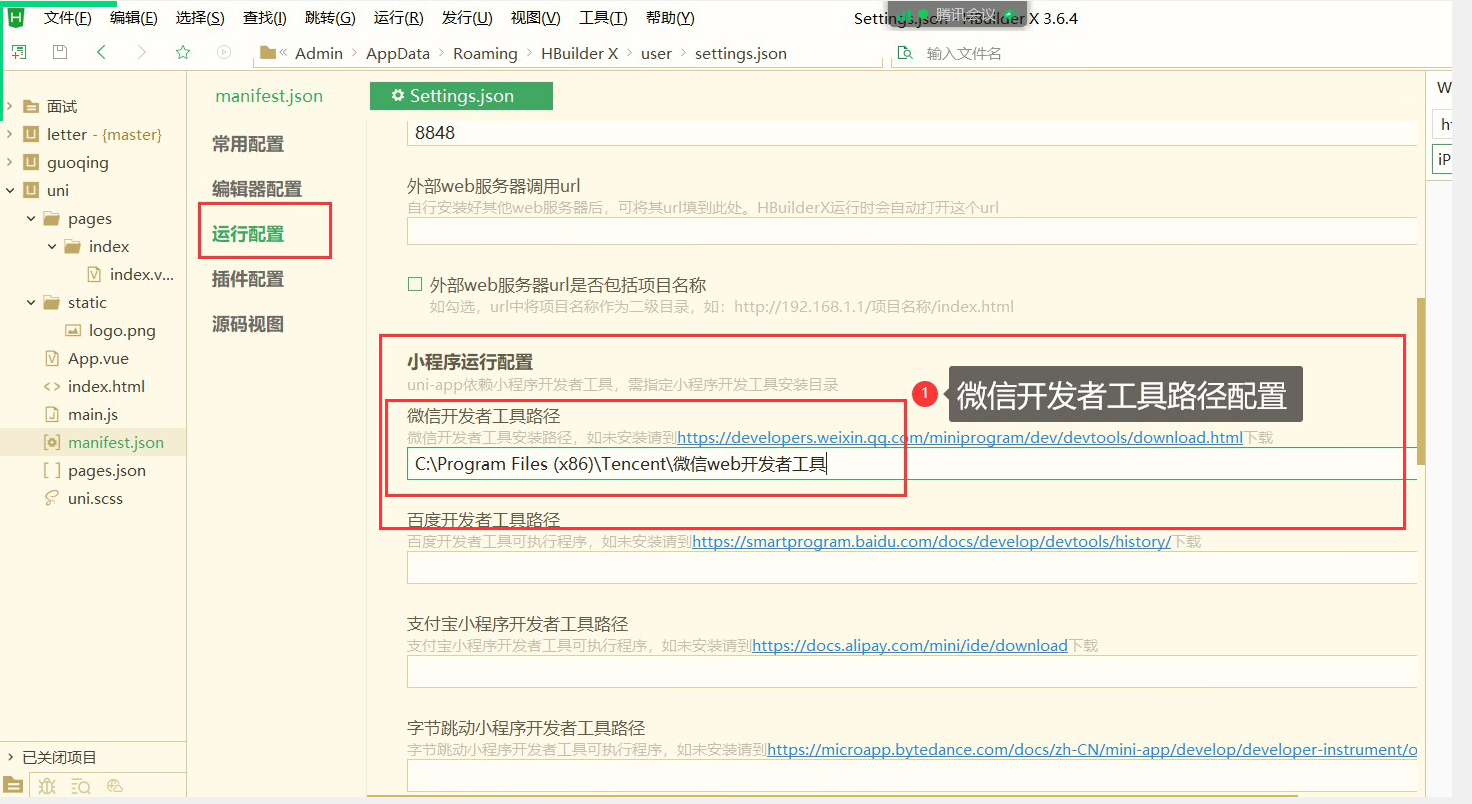Open the project manager folder icon at bottom-left
1472x804 pixels.
(12, 785)
